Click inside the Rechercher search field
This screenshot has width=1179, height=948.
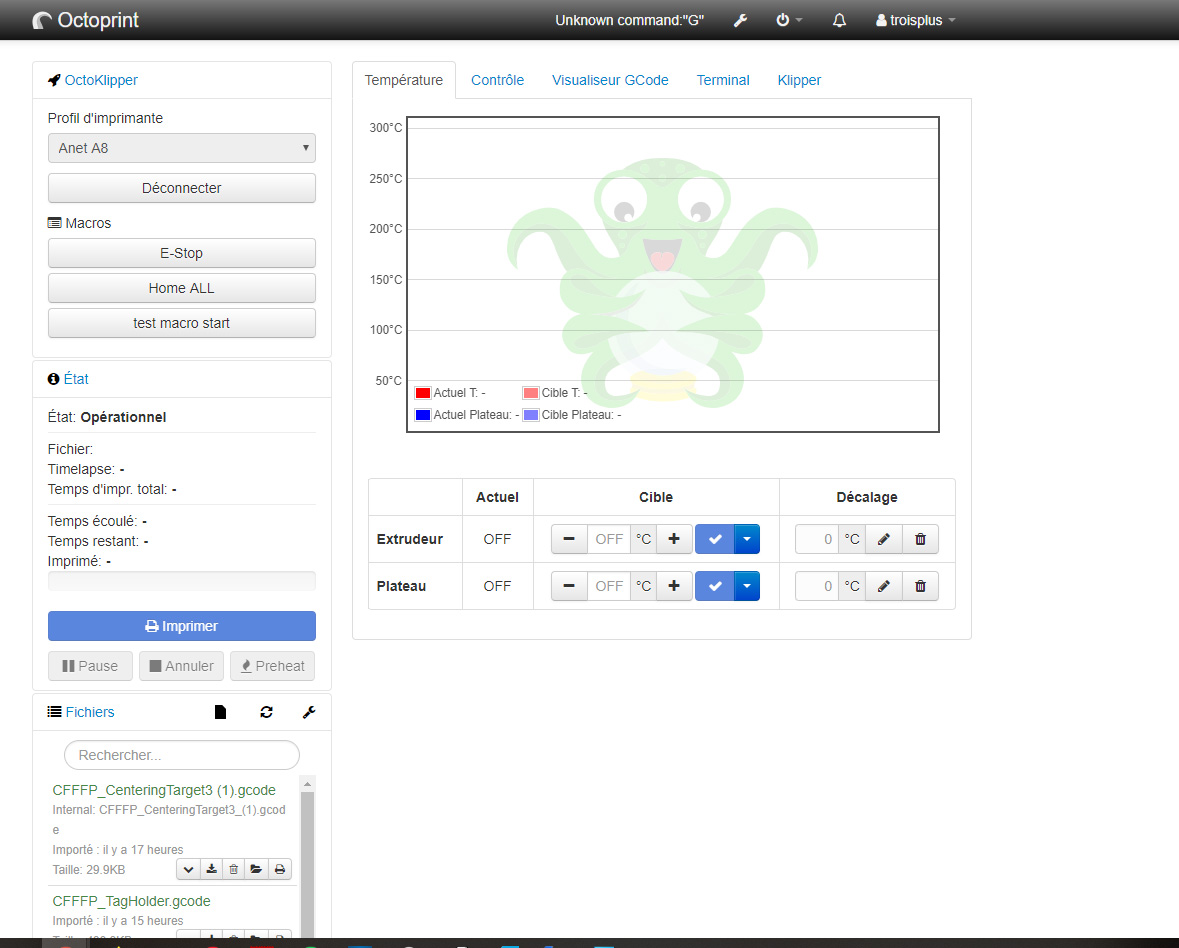(181, 755)
